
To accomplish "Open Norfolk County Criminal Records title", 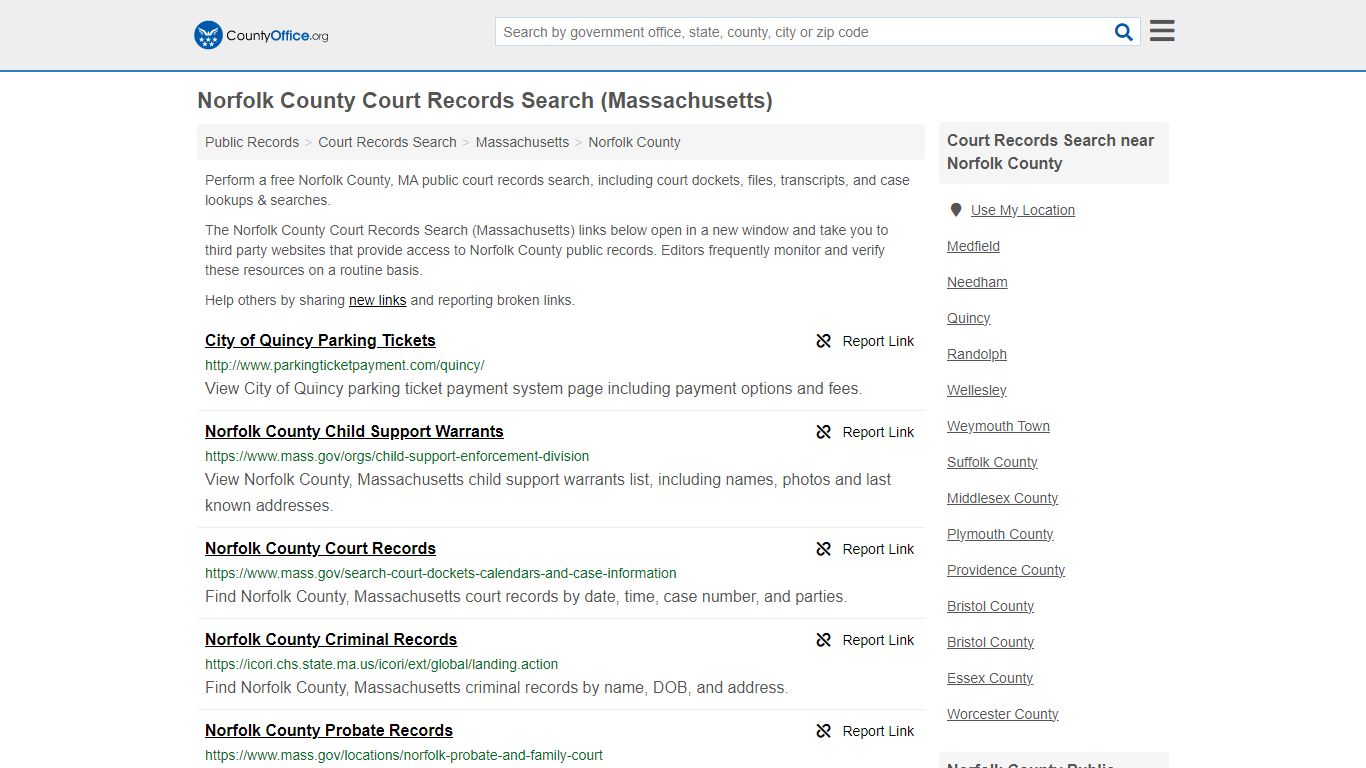I will pyautogui.click(x=331, y=639).
